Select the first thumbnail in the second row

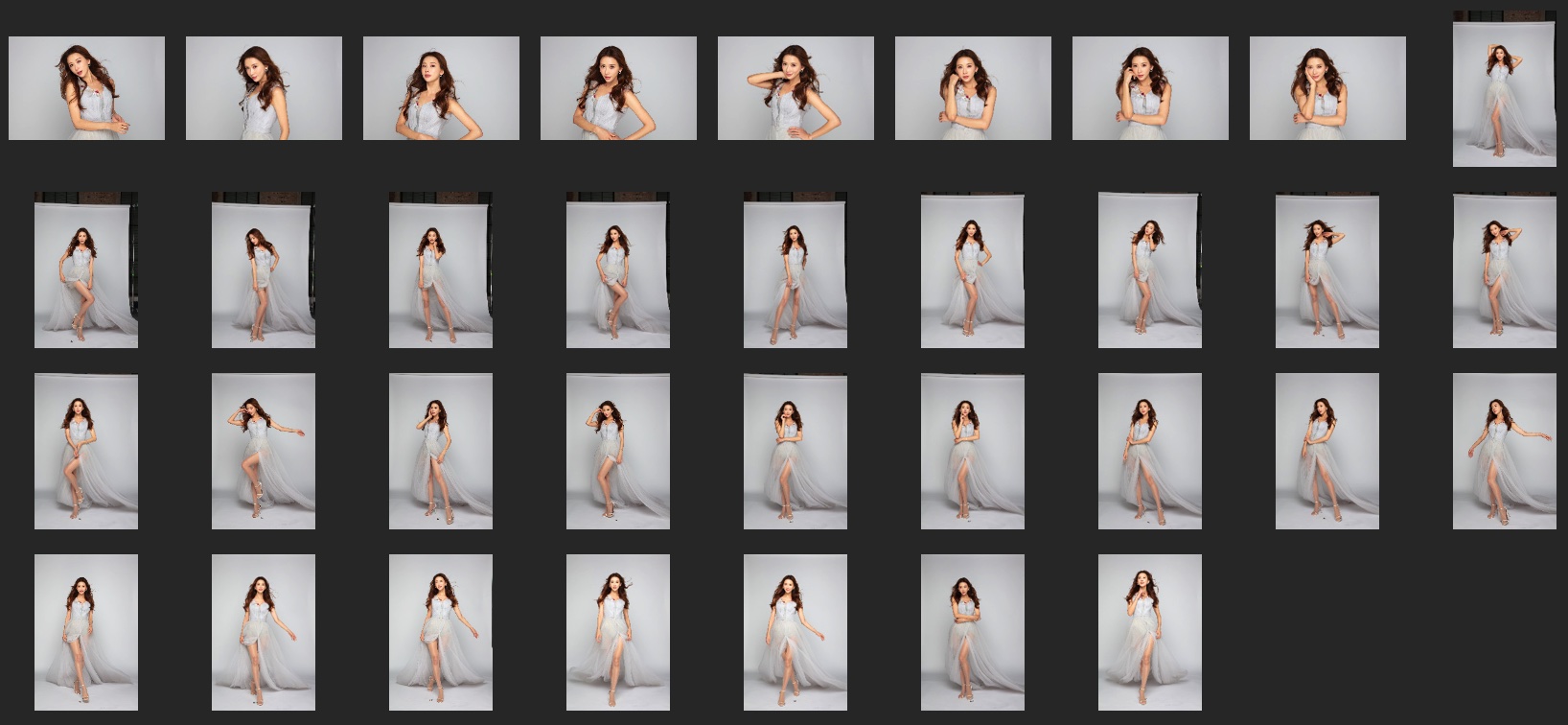click(86, 269)
